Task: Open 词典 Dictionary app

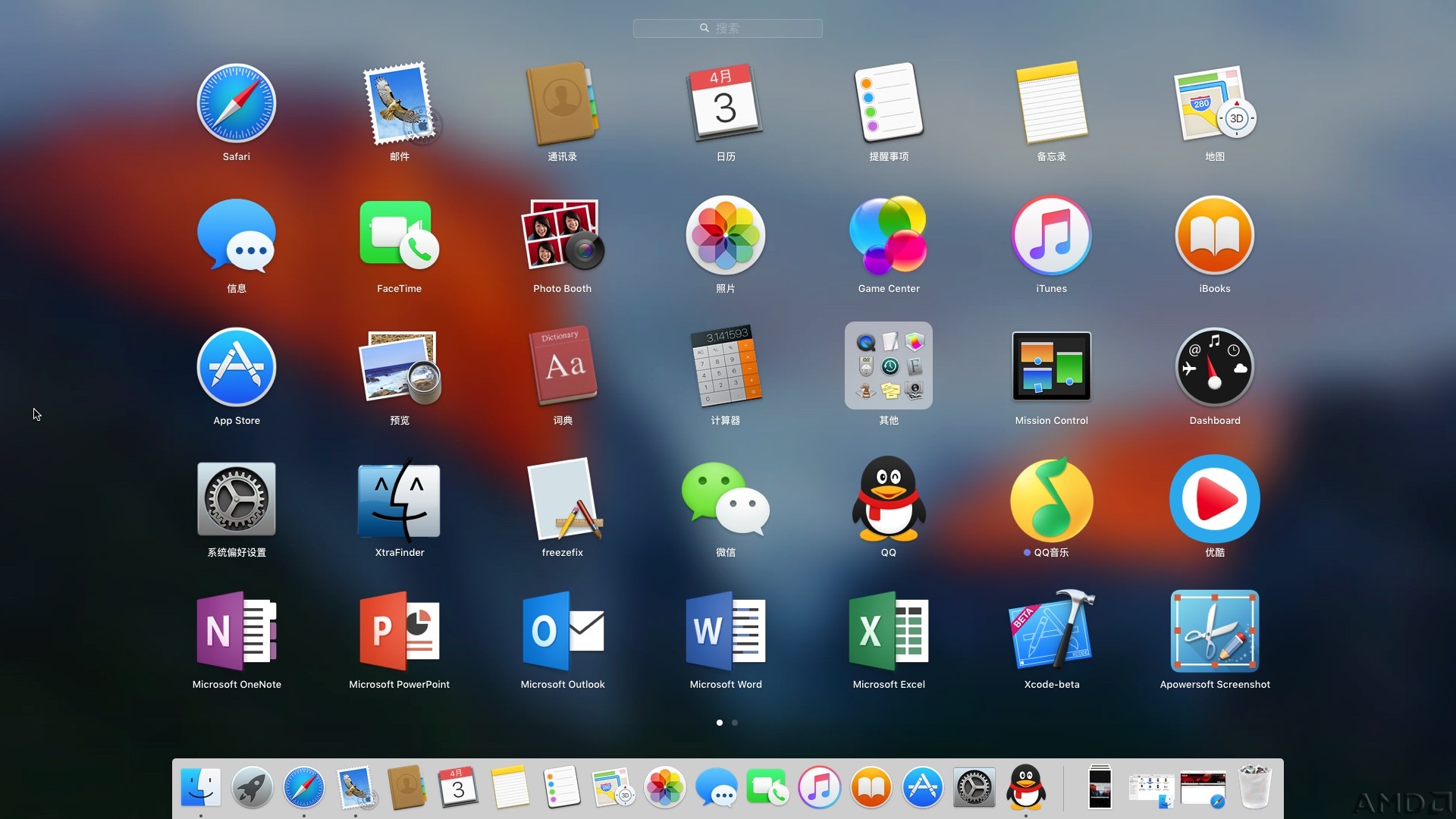Action: click(562, 367)
